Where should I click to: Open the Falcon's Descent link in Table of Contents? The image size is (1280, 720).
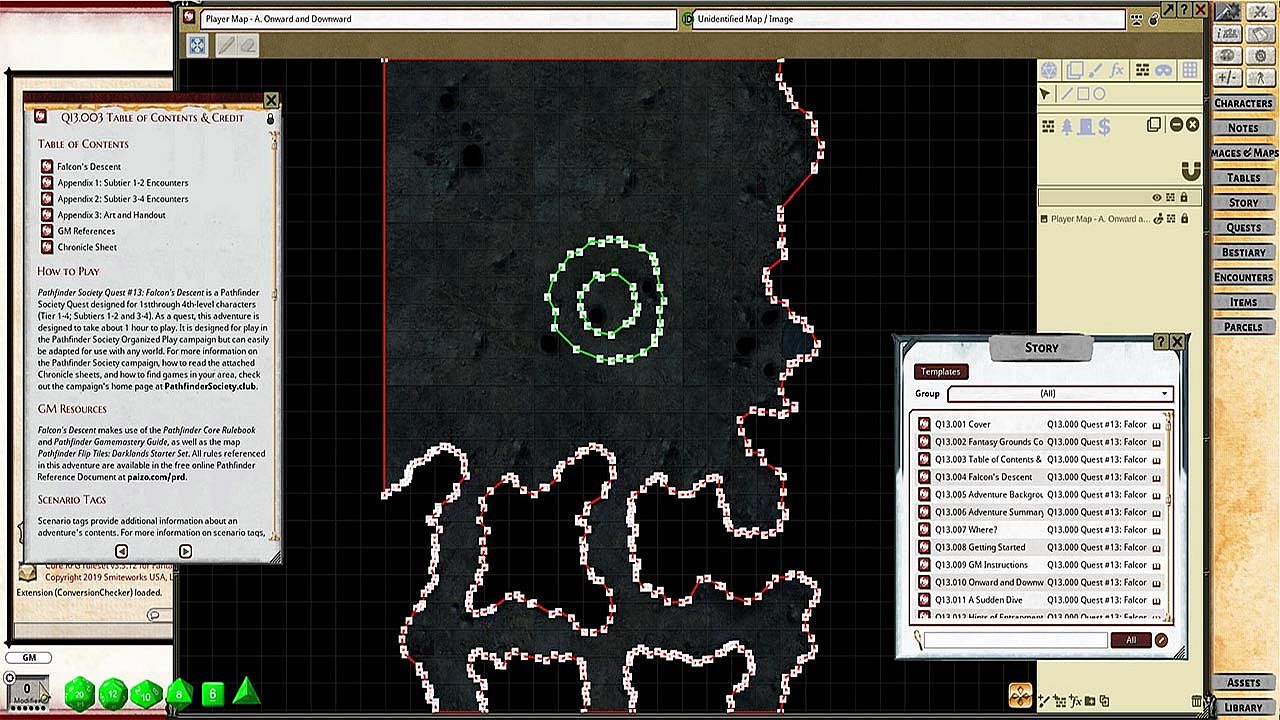pos(89,167)
